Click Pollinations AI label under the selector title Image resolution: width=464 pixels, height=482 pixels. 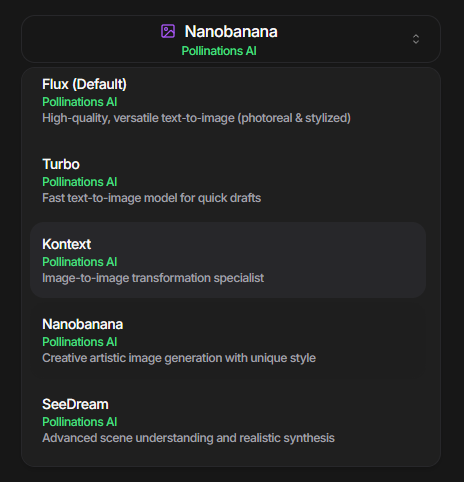[219, 51]
